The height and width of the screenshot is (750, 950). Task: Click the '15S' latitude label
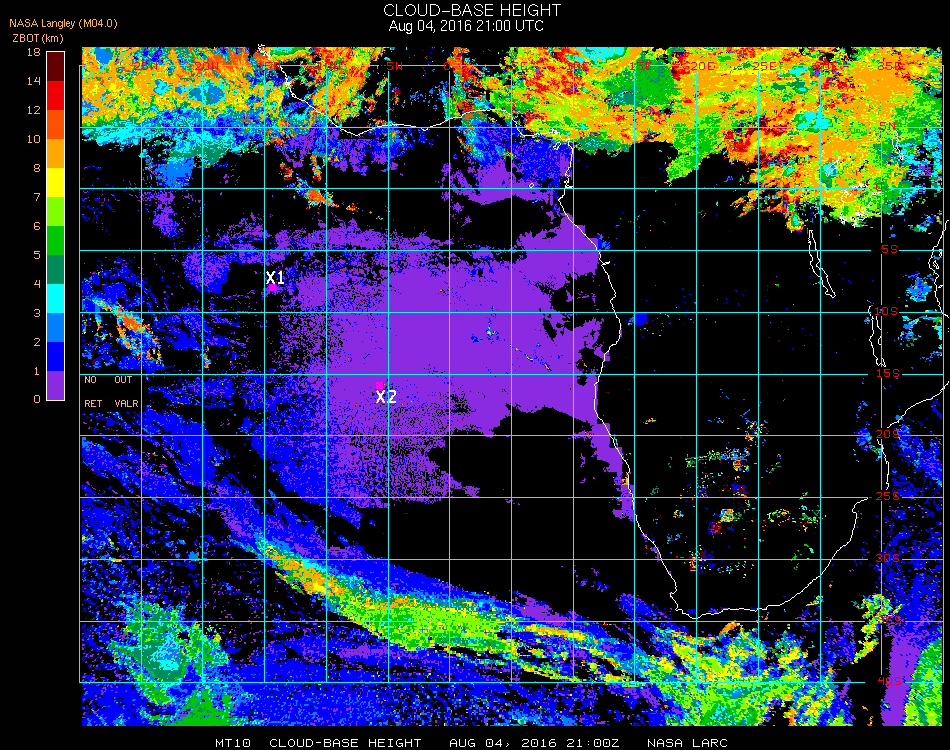888,373
